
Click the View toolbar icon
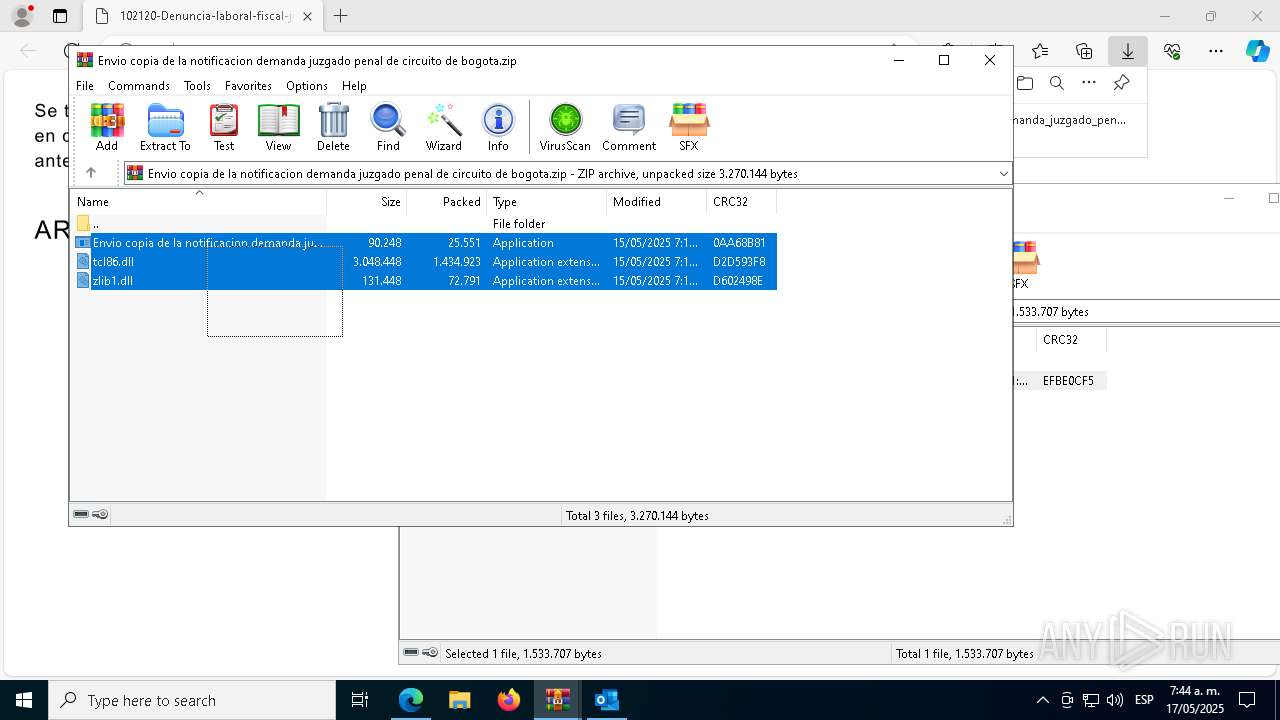pos(278,127)
